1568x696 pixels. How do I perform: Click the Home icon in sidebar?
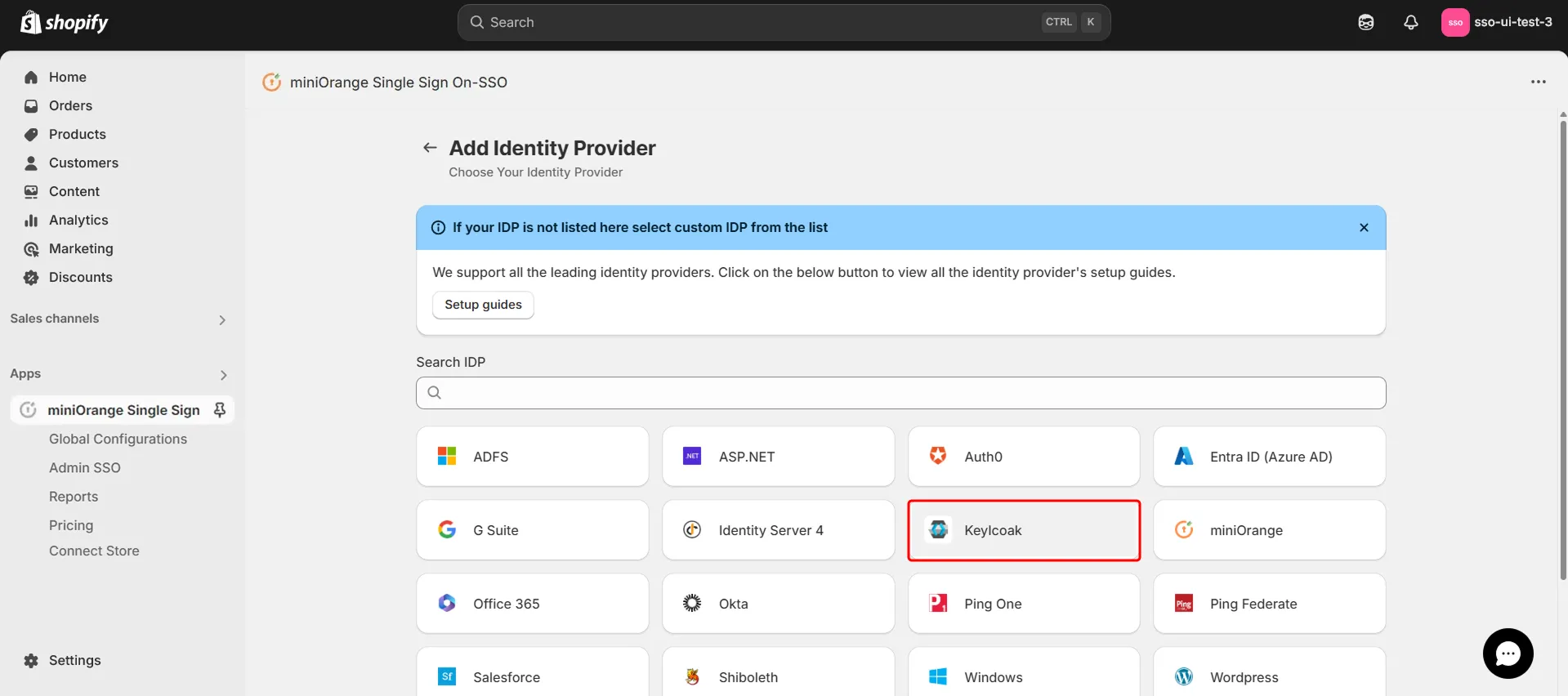click(31, 77)
